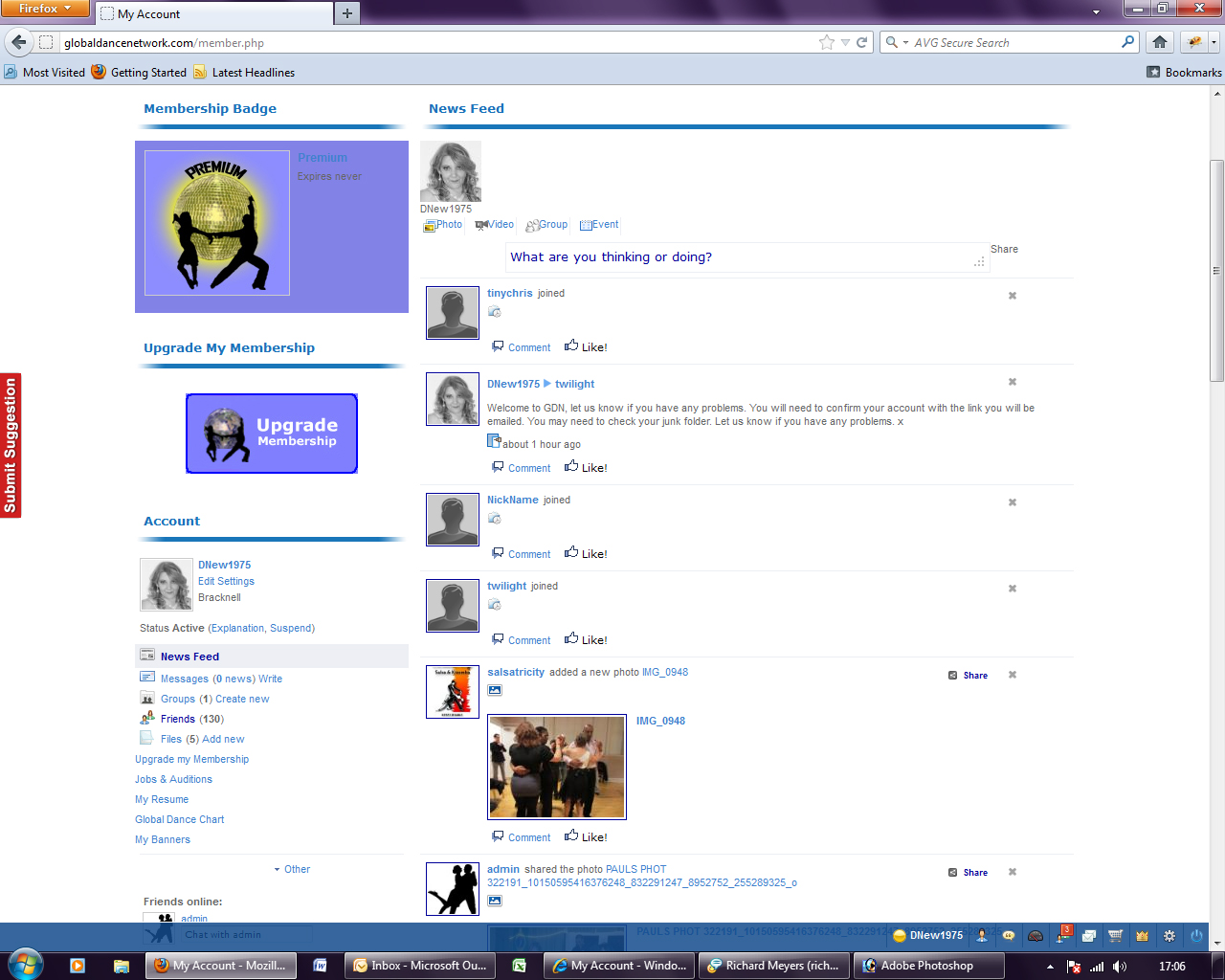
Task: Open the IMG_0948 photo thumbnail
Action: pyautogui.click(x=557, y=767)
